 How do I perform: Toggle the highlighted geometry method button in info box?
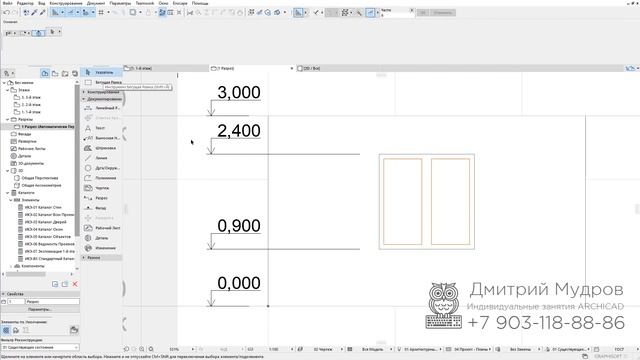38,33
